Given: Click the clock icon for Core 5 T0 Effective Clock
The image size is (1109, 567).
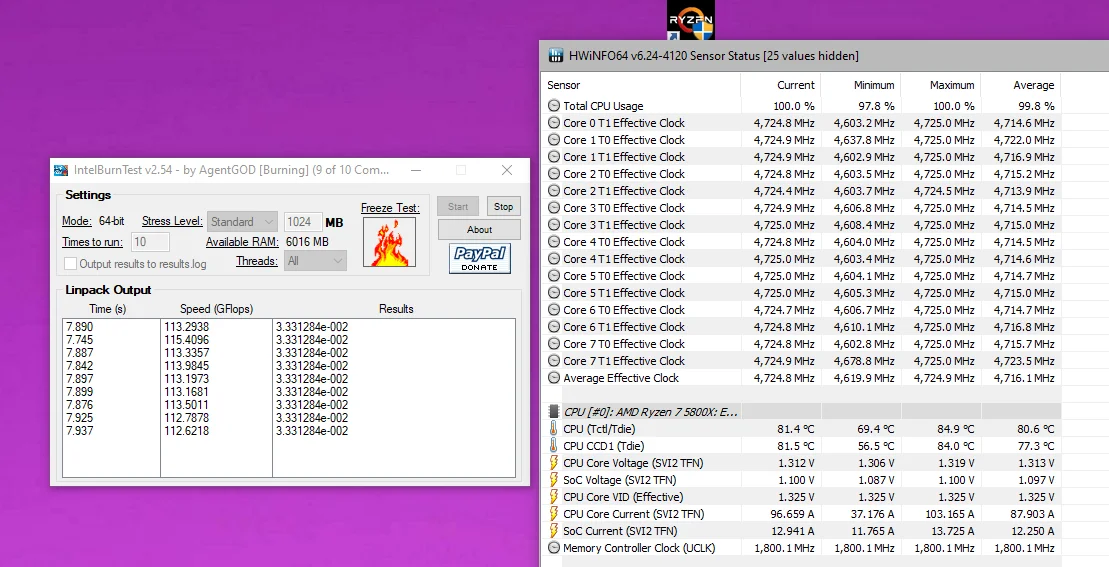Looking at the screenshot, I should click(x=554, y=276).
